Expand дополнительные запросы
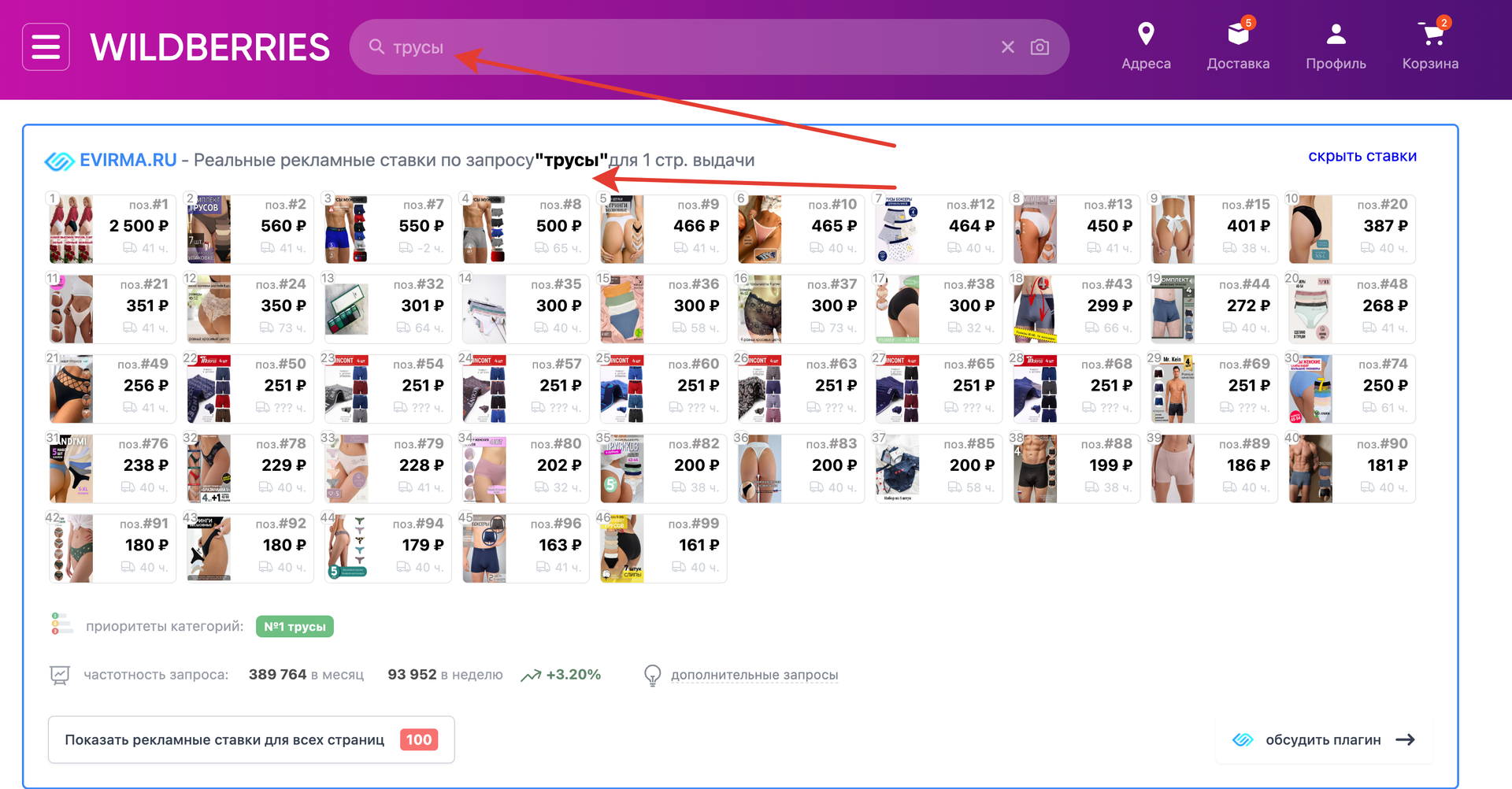 coord(754,675)
